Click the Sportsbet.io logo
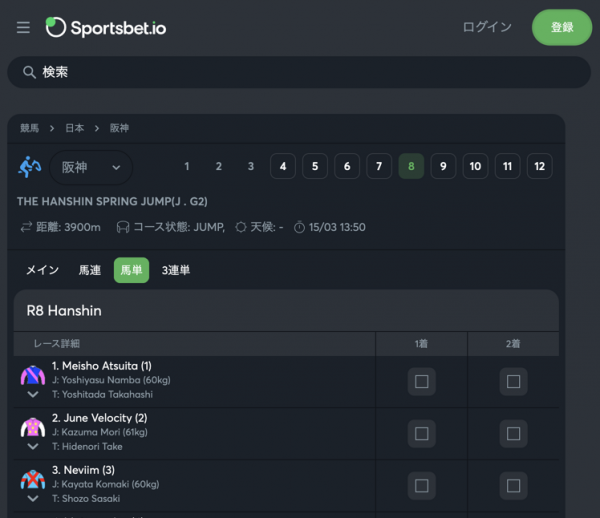 point(106,28)
